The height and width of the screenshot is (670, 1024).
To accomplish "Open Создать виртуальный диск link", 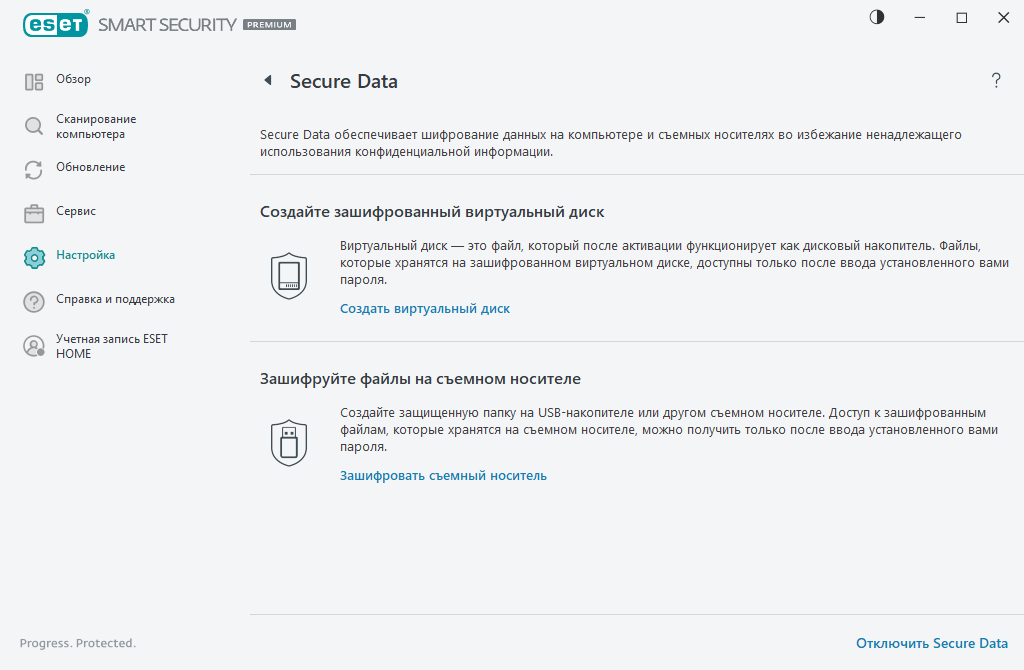I will pyautogui.click(x=423, y=308).
